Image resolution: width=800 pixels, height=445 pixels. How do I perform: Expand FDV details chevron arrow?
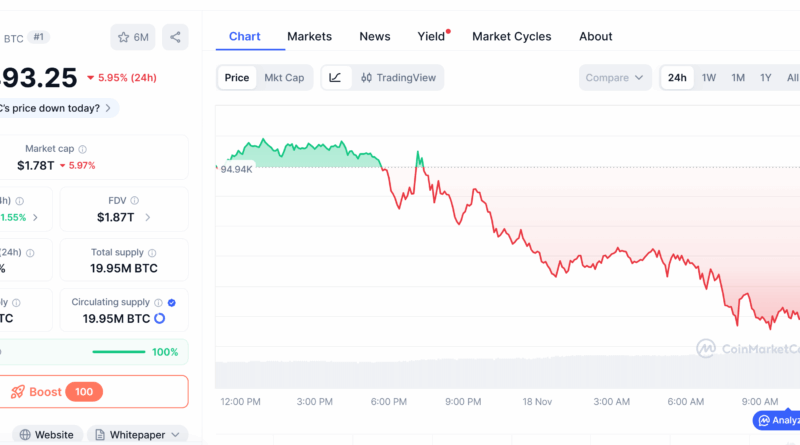tap(148, 217)
